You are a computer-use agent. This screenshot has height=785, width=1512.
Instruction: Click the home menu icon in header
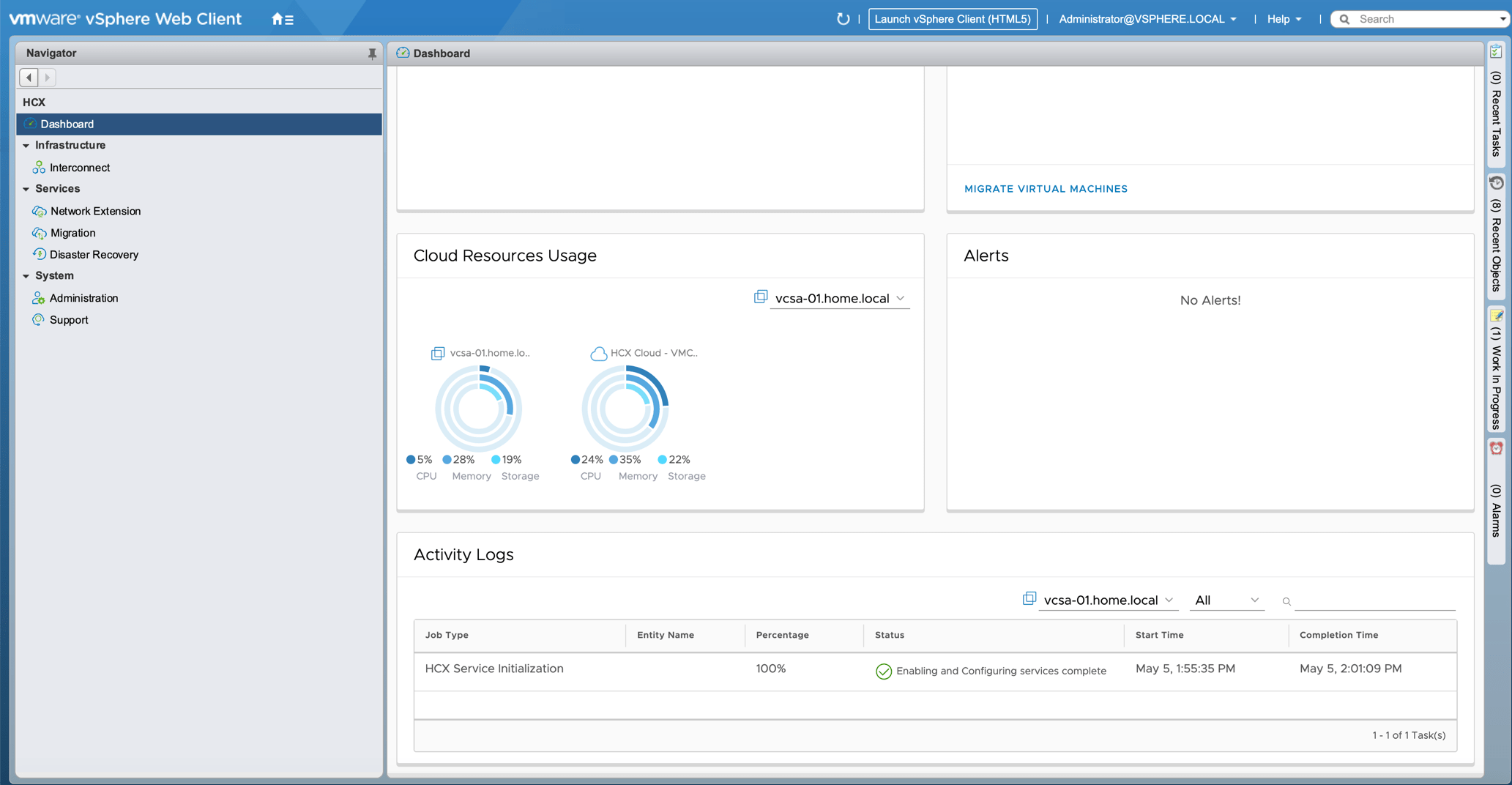click(x=282, y=19)
